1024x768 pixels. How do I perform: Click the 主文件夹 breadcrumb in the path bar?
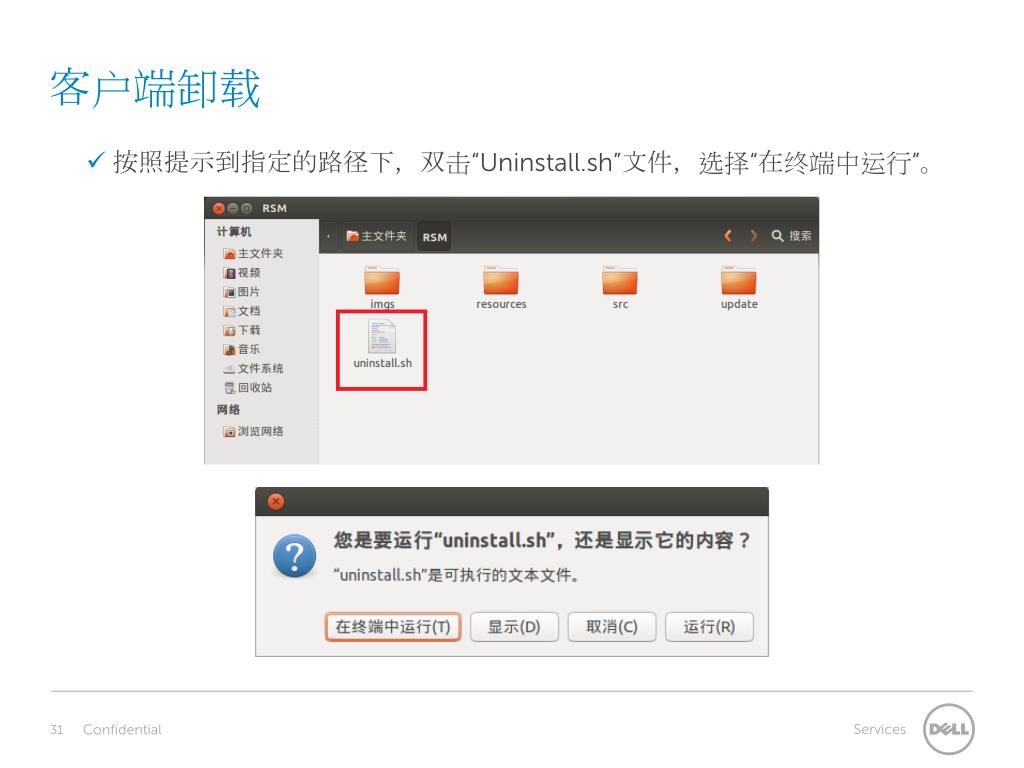pyautogui.click(x=377, y=236)
